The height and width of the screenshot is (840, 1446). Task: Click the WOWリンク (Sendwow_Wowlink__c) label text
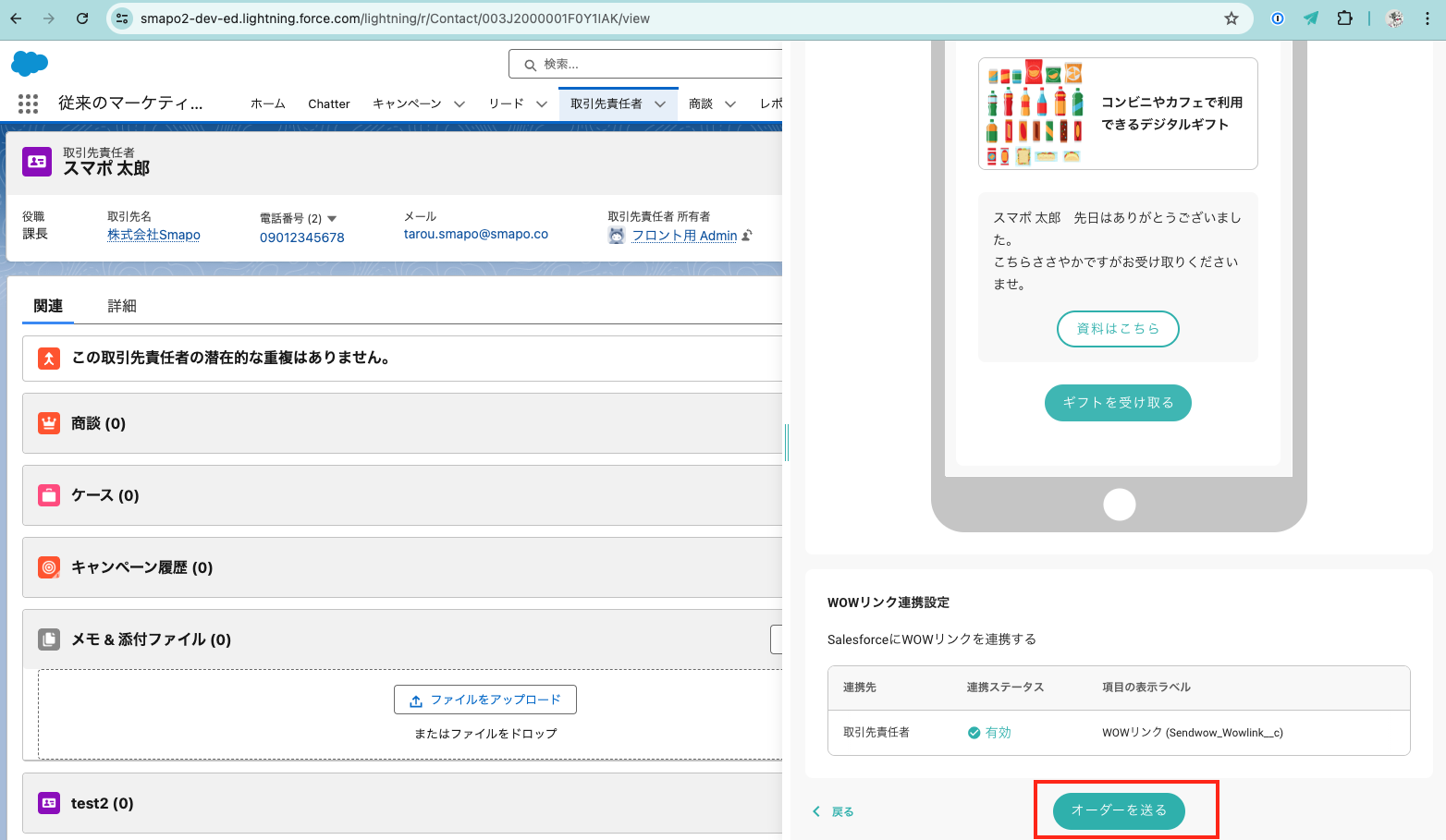tap(1193, 733)
